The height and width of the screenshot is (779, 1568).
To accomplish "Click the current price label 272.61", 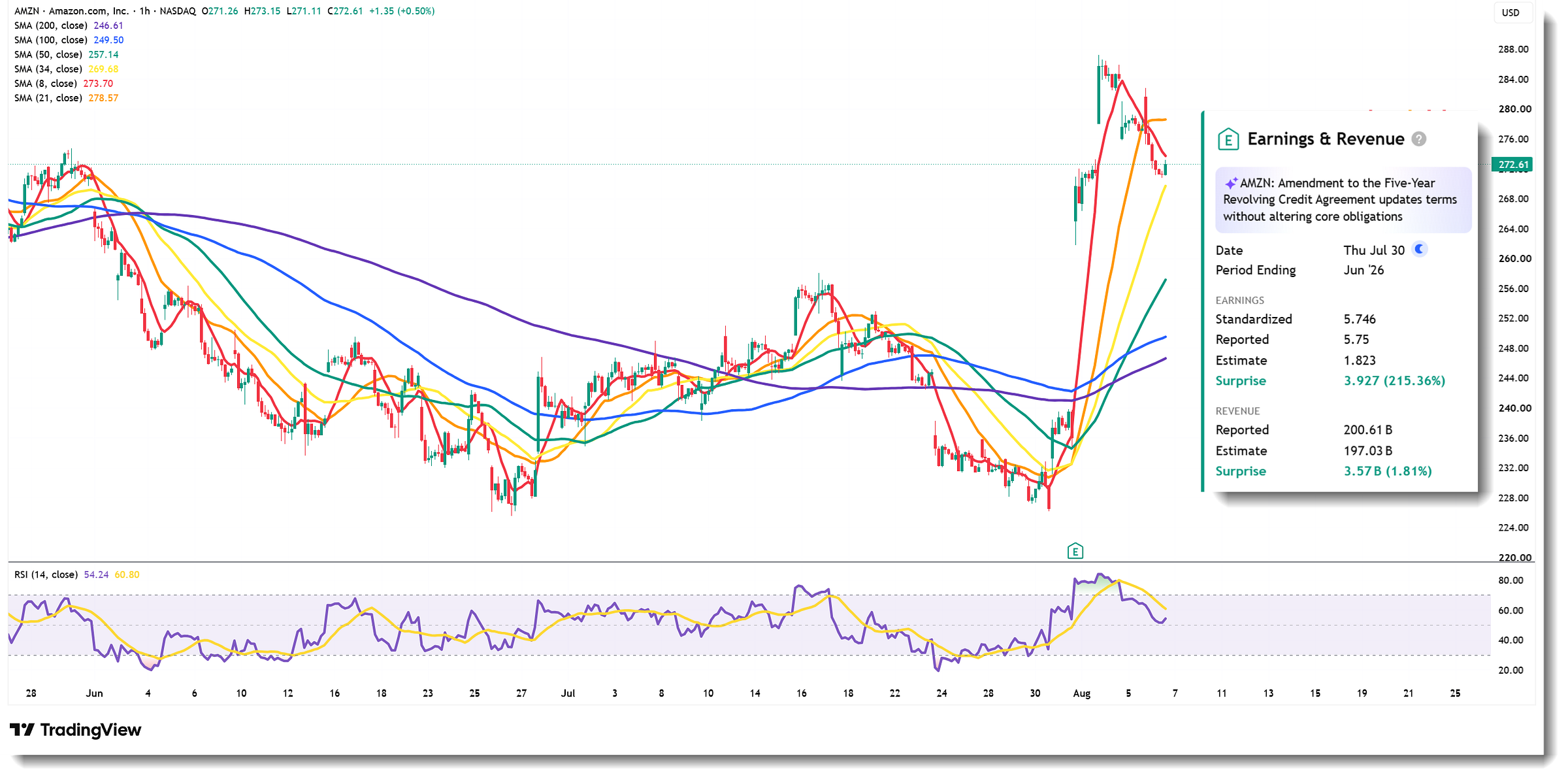I will pos(1513,165).
